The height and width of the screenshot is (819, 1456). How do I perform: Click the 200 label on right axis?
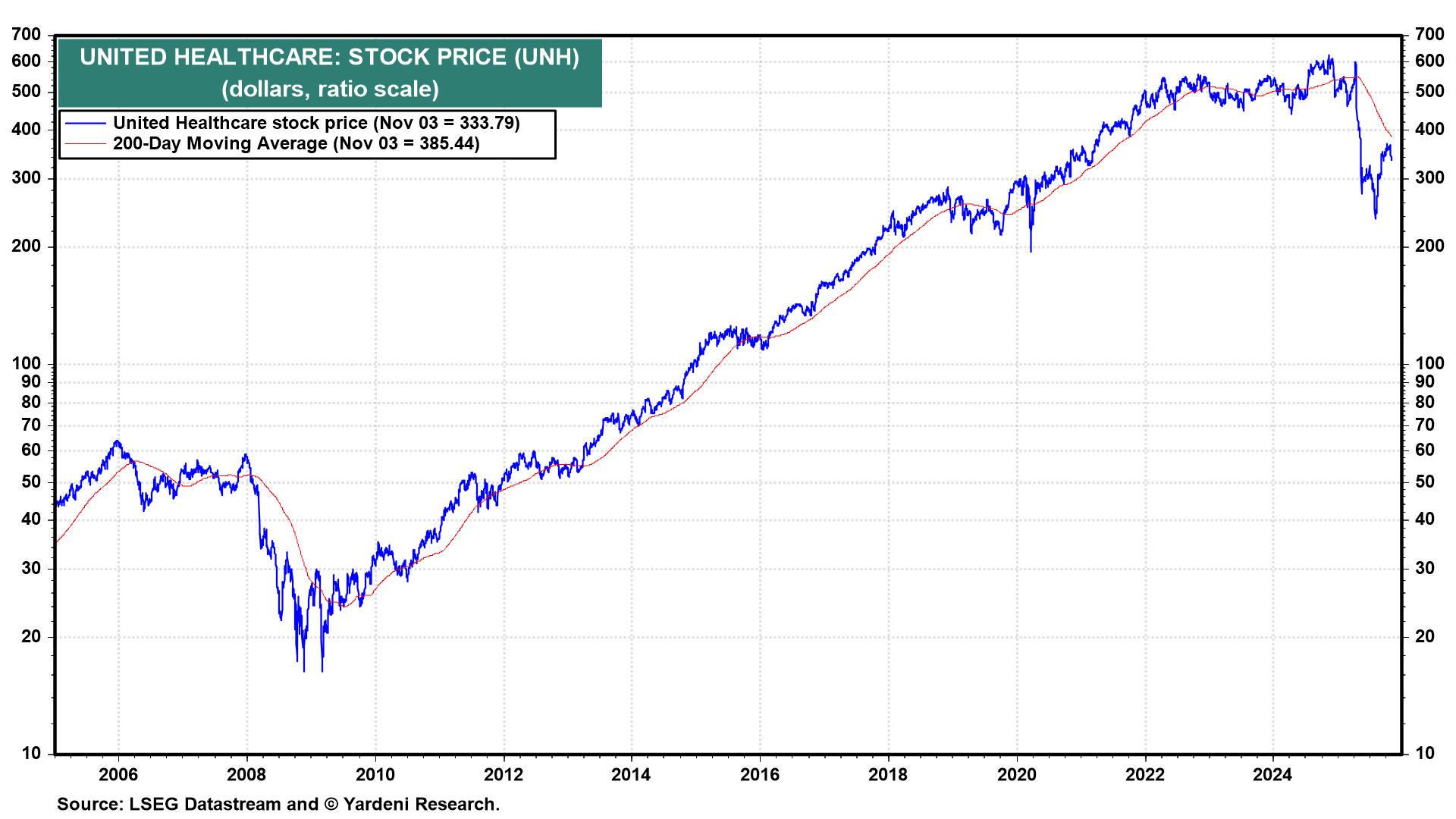pyautogui.click(x=1429, y=246)
